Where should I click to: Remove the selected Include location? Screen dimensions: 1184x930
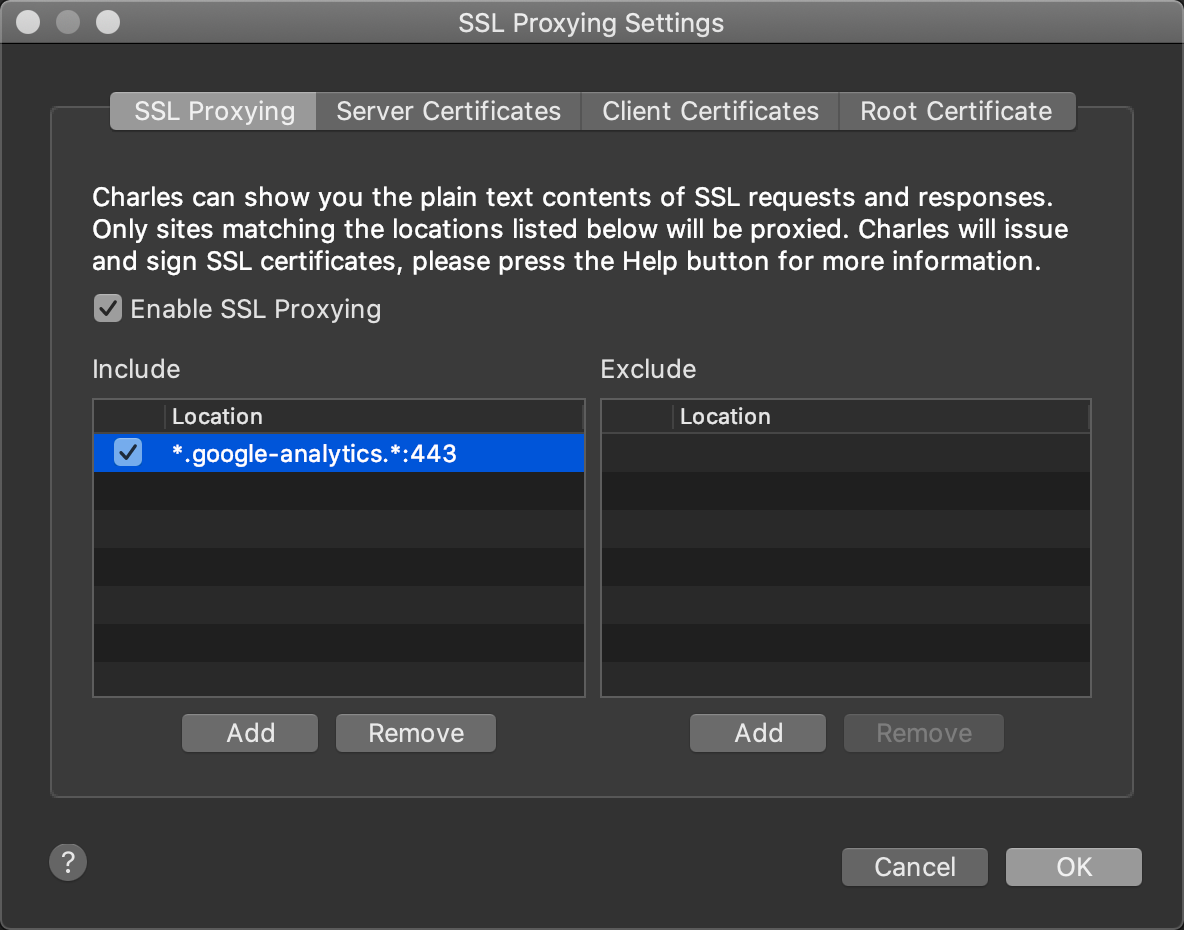[415, 732]
